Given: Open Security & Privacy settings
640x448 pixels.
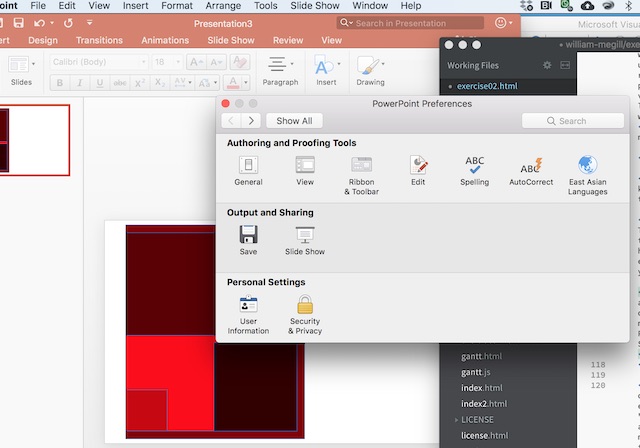Looking at the screenshot, I should pyautogui.click(x=305, y=314).
